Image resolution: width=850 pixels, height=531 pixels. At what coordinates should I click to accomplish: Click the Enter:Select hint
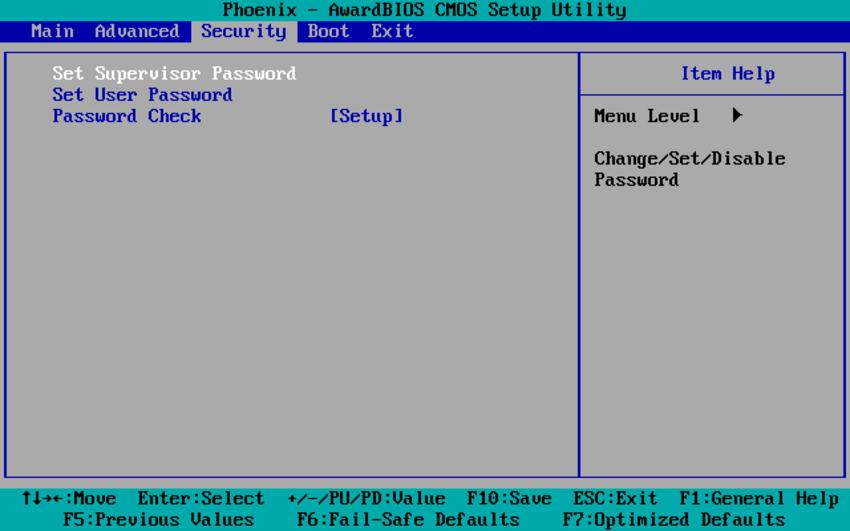click(x=201, y=498)
